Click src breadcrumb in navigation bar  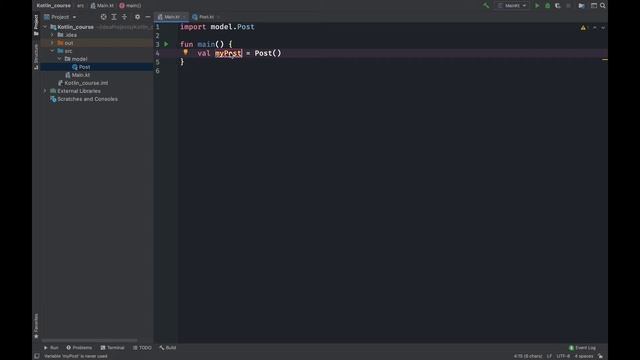pos(80,6)
